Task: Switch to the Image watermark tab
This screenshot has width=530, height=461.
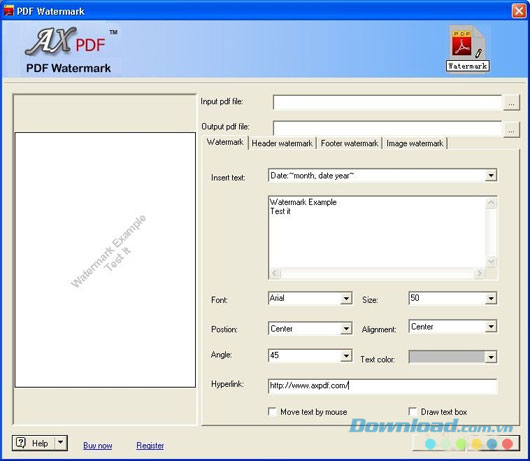Action: (415, 144)
